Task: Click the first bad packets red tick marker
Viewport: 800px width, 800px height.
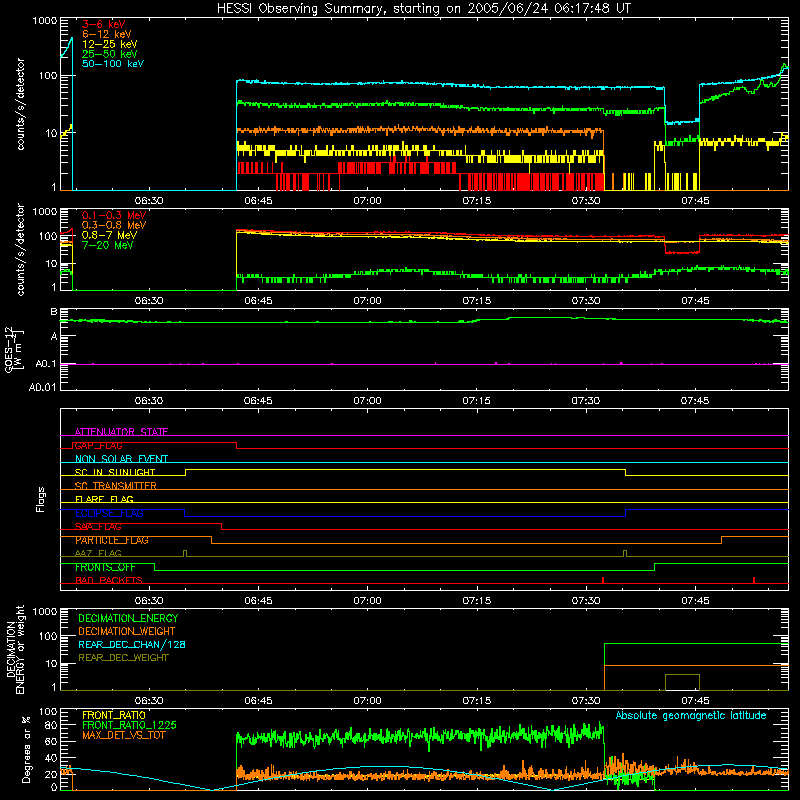Action: [x=603, y=580]
